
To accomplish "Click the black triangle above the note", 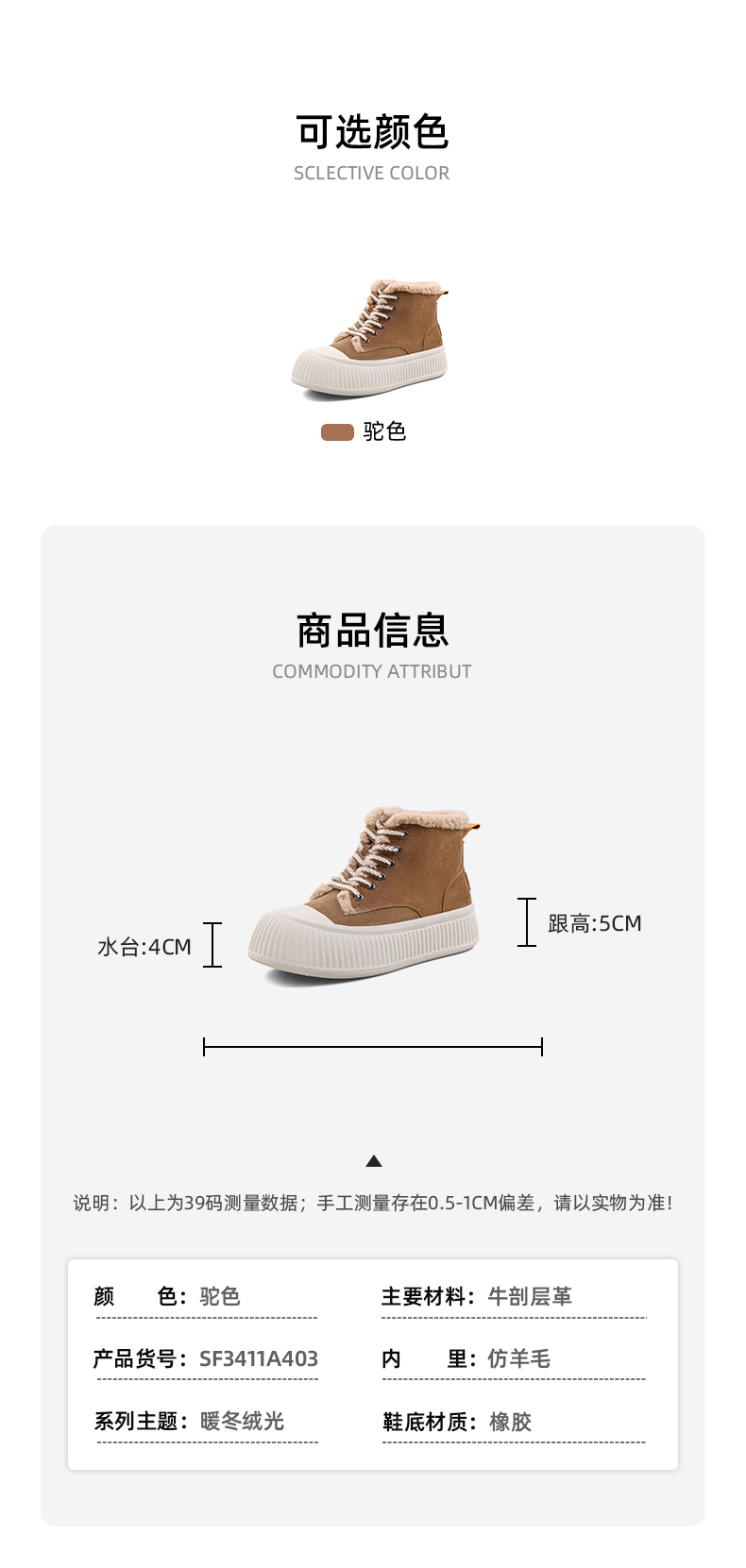I will coord(374,1161).
